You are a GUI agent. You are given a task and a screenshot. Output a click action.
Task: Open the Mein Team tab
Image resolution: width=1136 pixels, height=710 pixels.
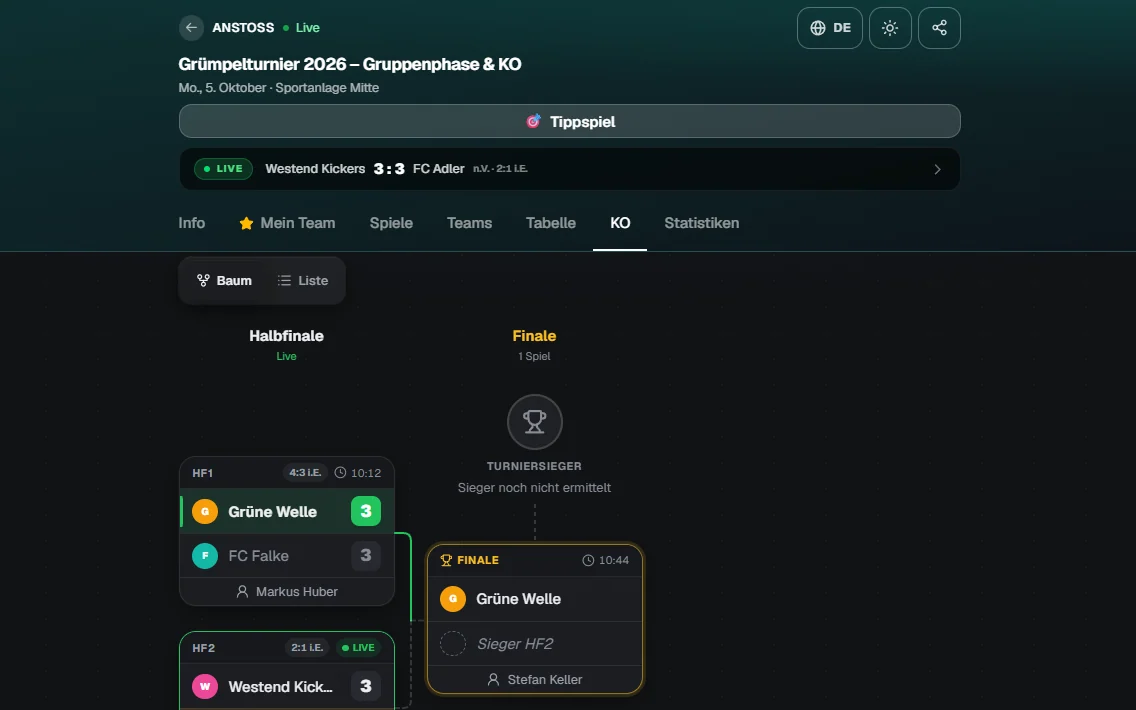[288, 223]
